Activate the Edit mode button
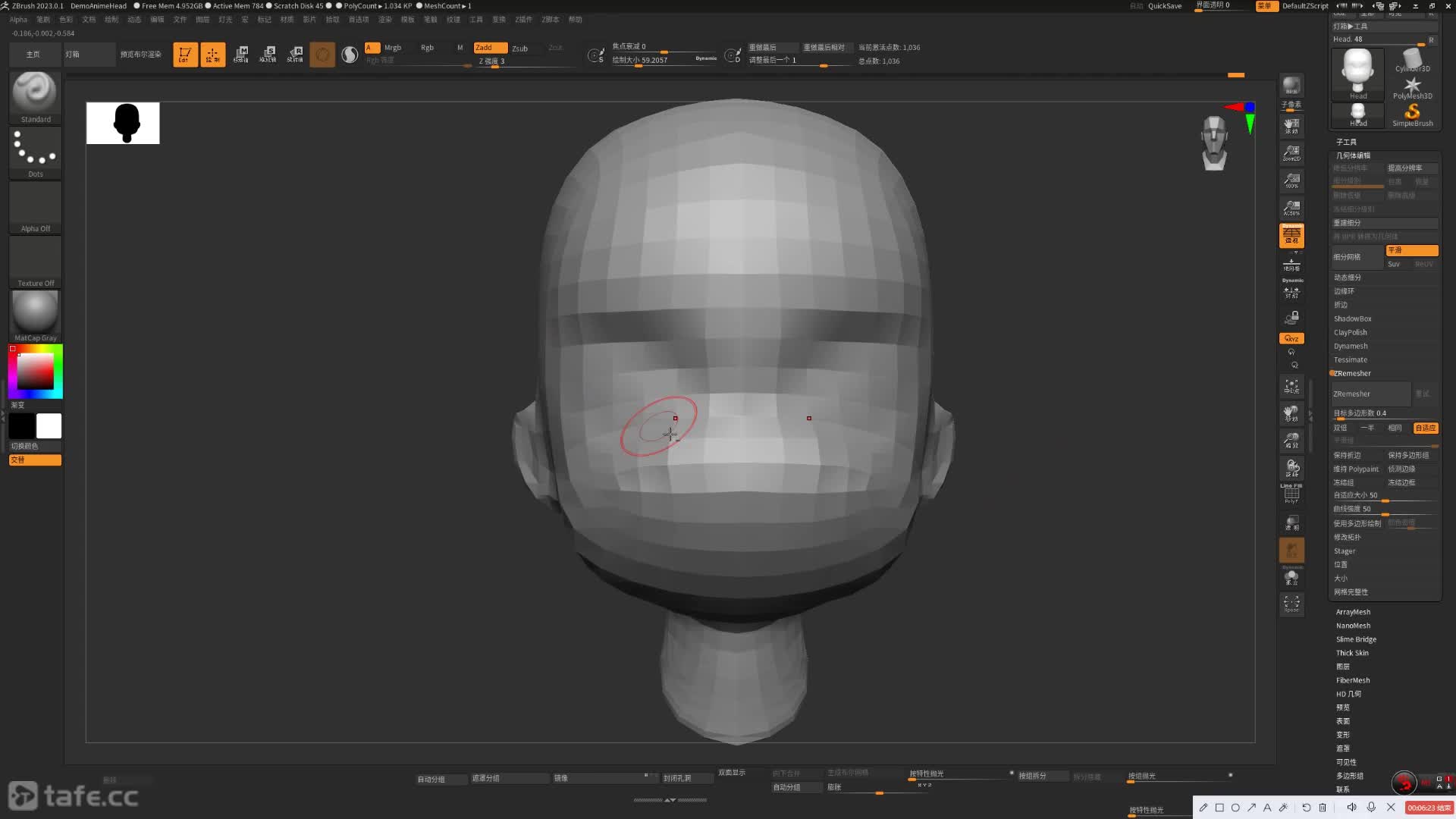The image size is (1456, 819). pos(185,55)
